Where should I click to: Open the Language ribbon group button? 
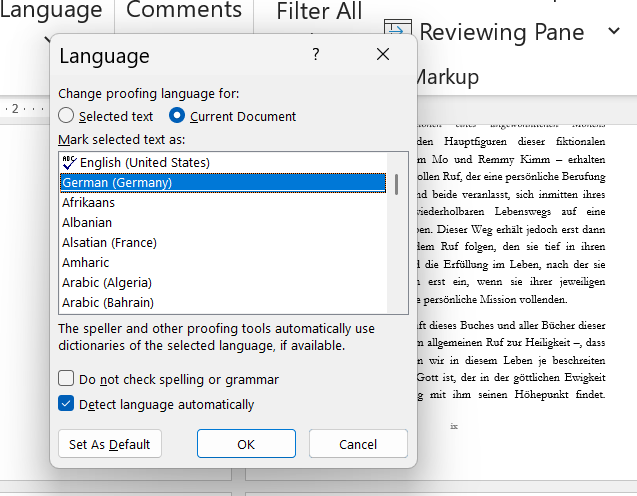point(51,11)
